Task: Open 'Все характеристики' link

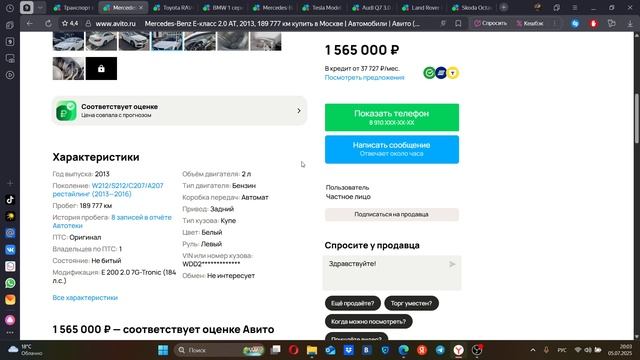Action: click(85, 298)
